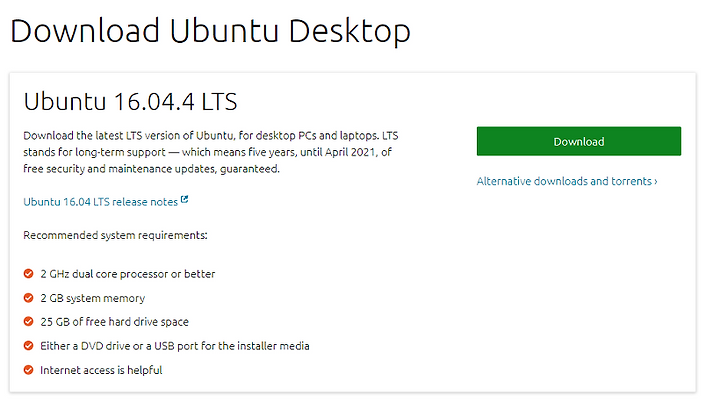Select the free hard drive space text
Image resolution: width=720 pixels, height=403 pixels.
pyautogui.click(x=114, y=322)
